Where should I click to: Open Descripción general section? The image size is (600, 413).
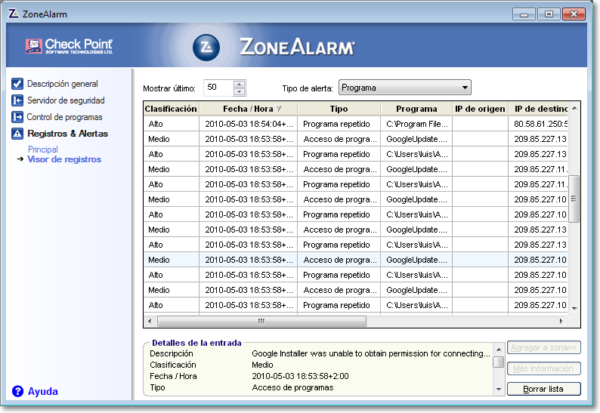coord(62,84)
